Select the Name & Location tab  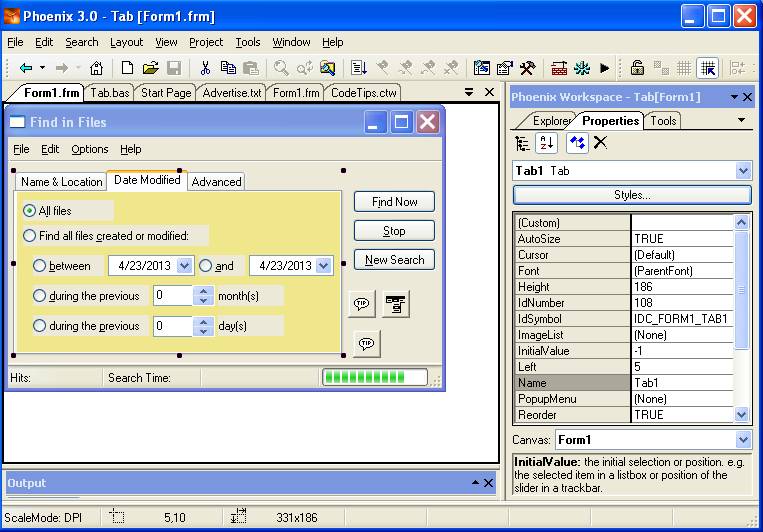pos(61,182)
